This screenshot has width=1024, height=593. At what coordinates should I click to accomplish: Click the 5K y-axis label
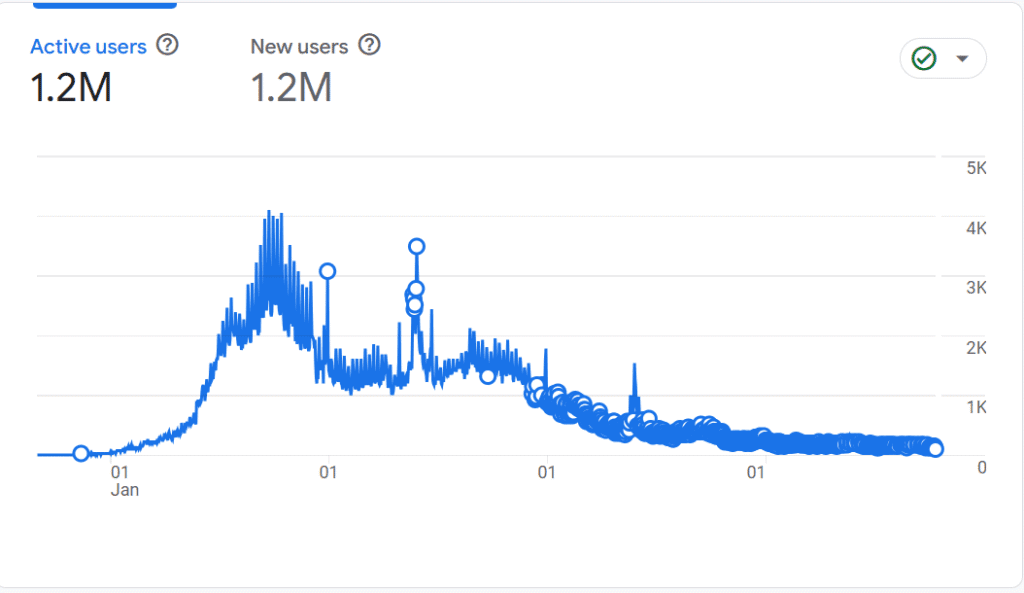tap(976, 168)
